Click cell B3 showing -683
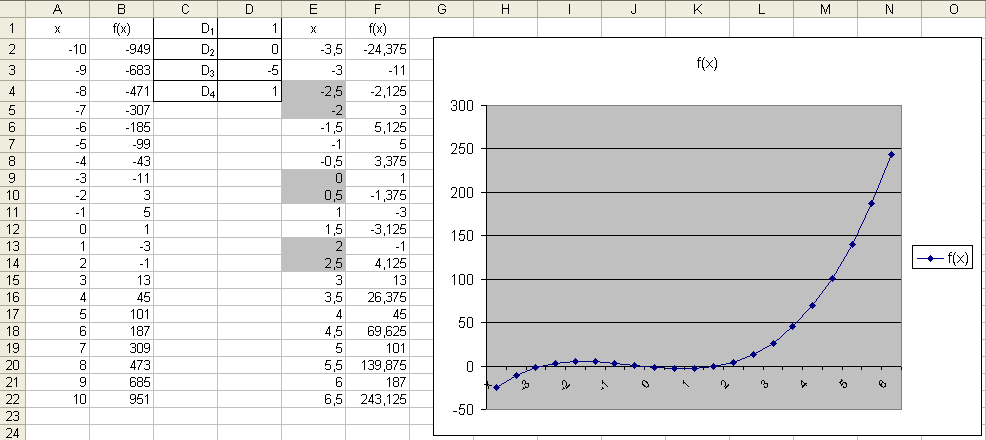986x440 pixels. [x=121, y=70]
